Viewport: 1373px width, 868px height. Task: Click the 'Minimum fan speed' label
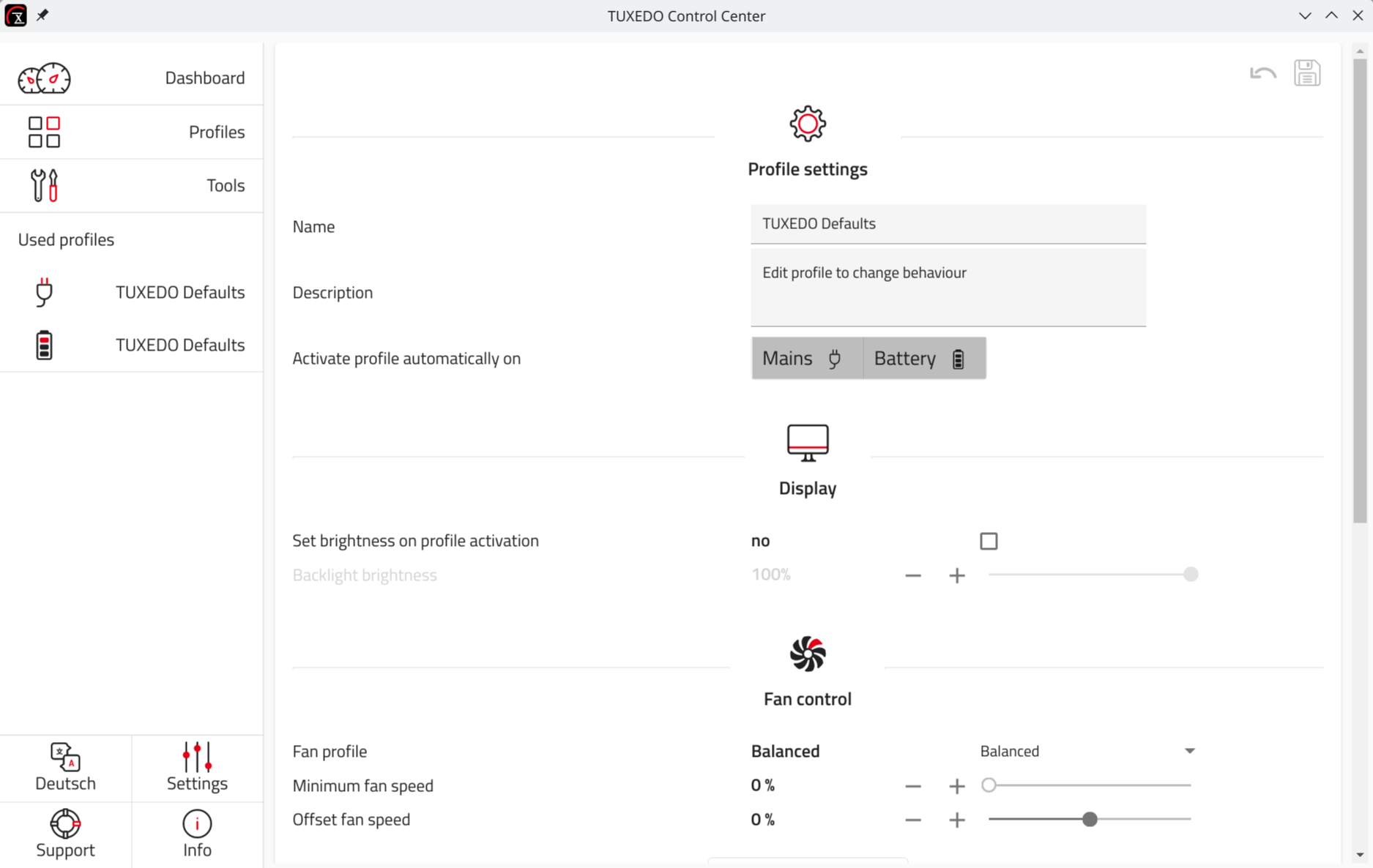click(362, 785)
